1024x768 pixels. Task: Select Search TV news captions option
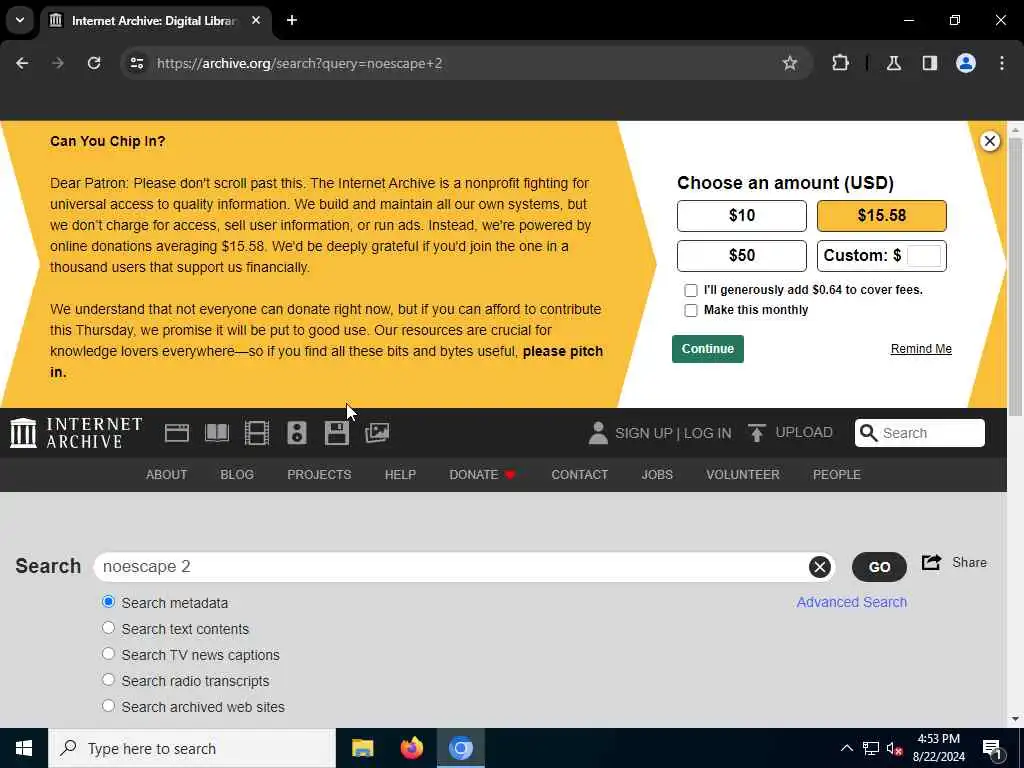click(108, 654)
